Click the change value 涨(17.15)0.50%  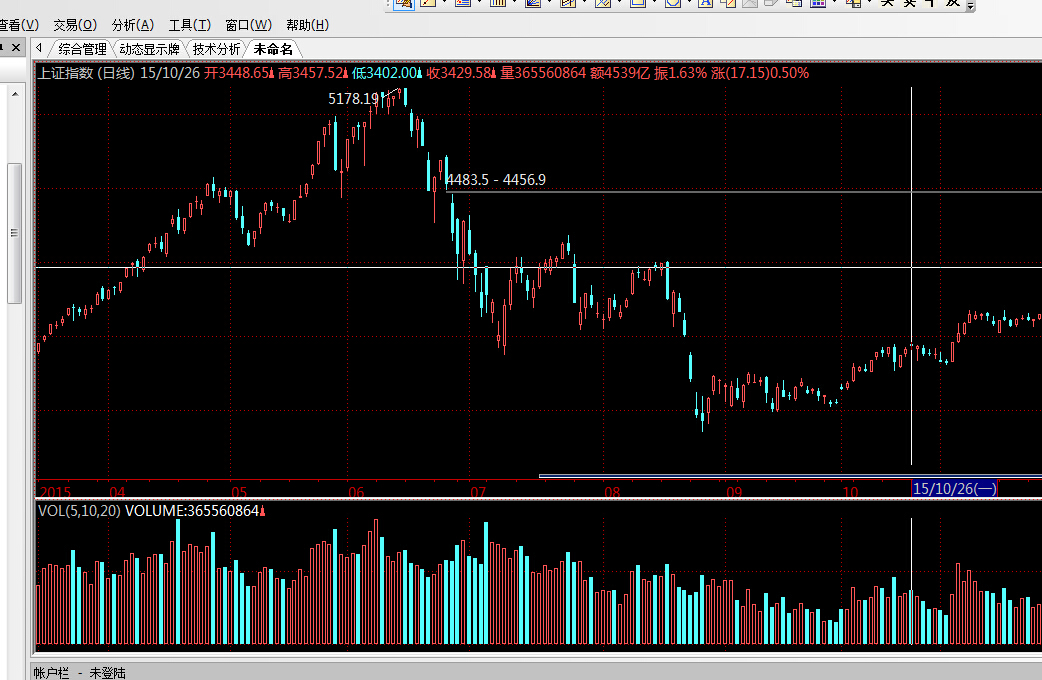pyautogui.click(x=760, y=73)
